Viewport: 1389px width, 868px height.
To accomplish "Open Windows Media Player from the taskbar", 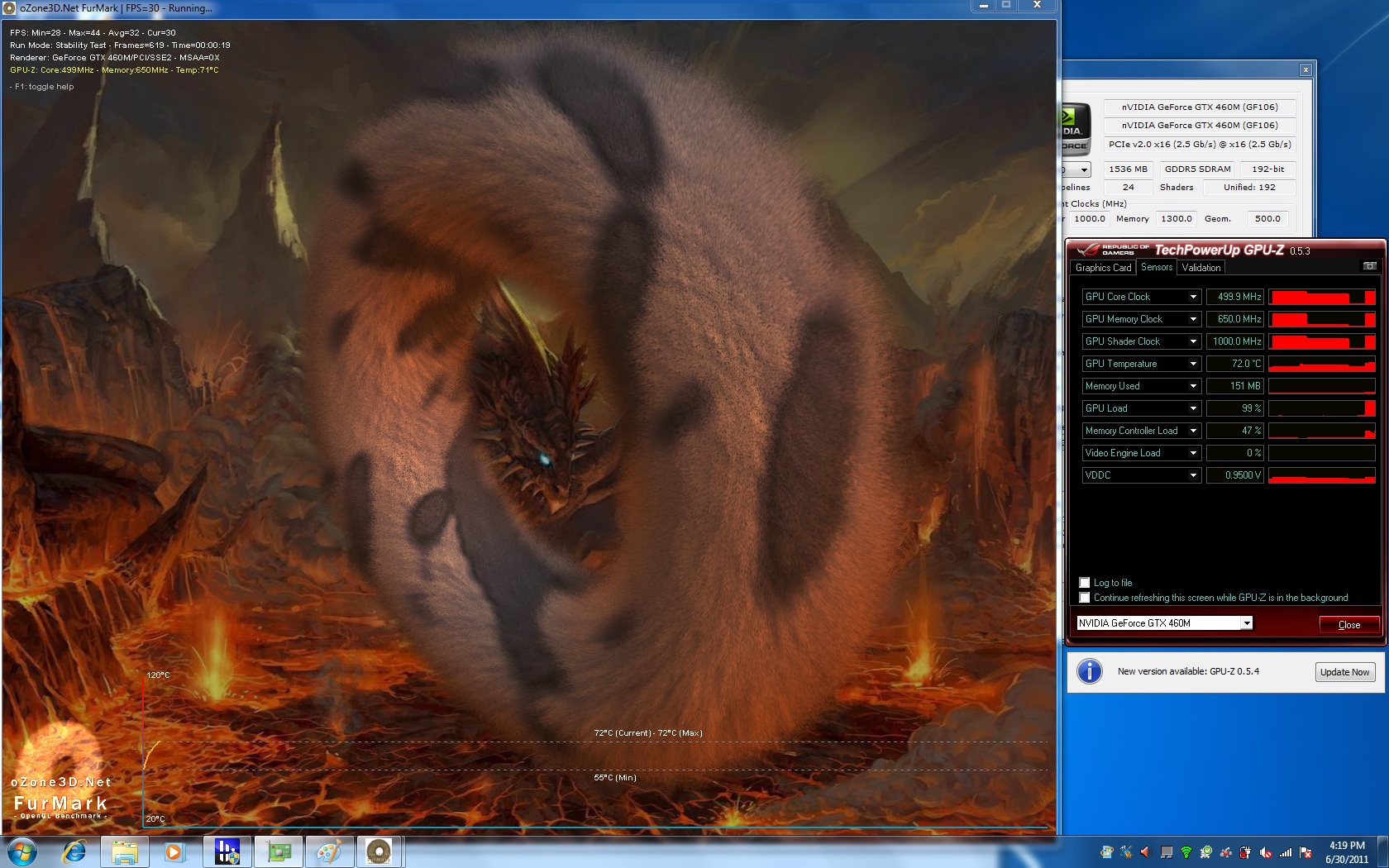I will [x=174, y=851].
